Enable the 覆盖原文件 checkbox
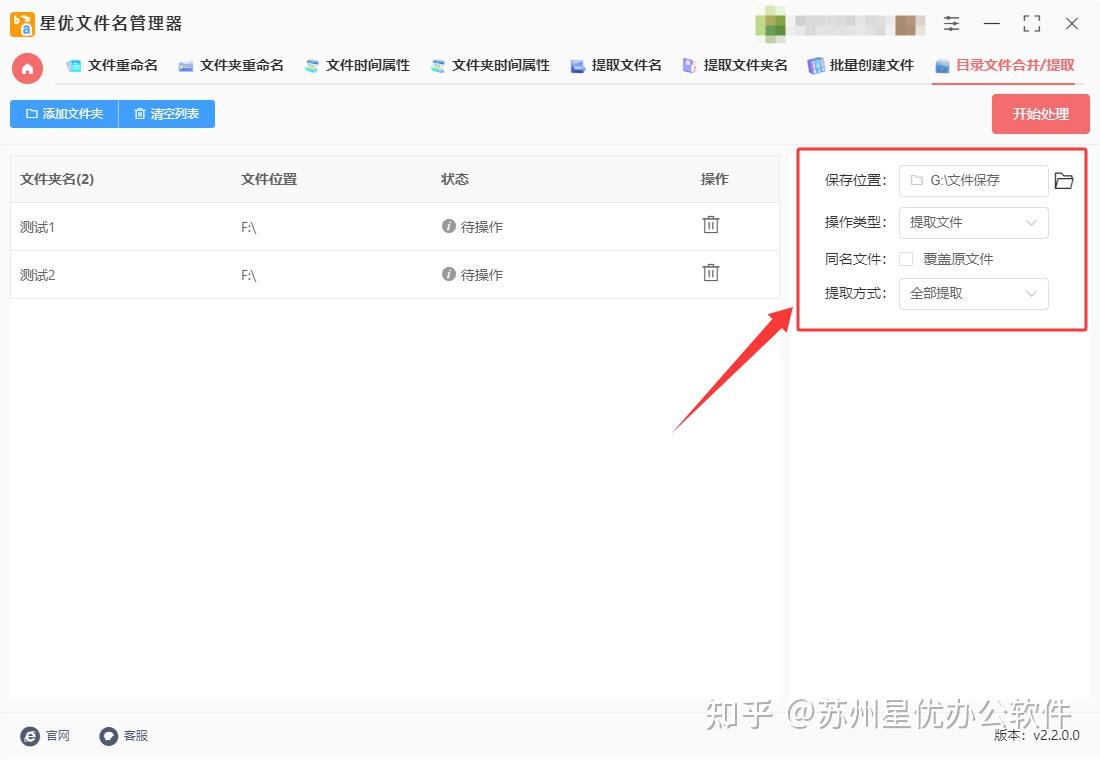Image resolution: width=1100 pixels, height=760 pixels. click(906, 259)
